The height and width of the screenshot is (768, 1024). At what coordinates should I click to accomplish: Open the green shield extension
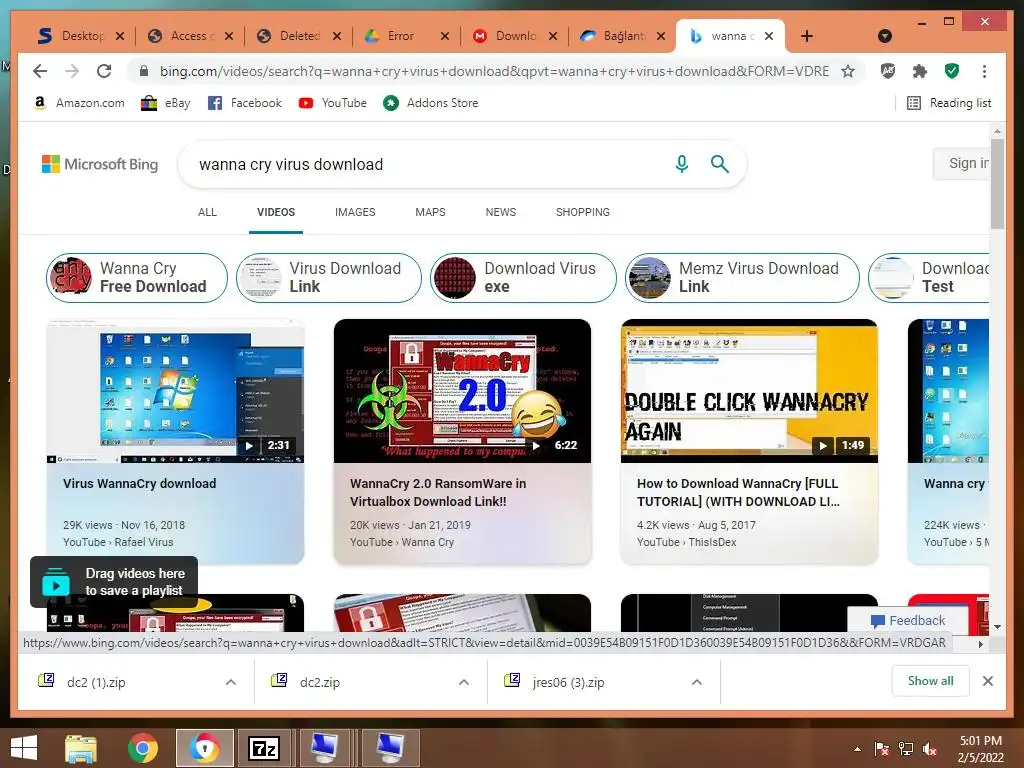(952, 71)
